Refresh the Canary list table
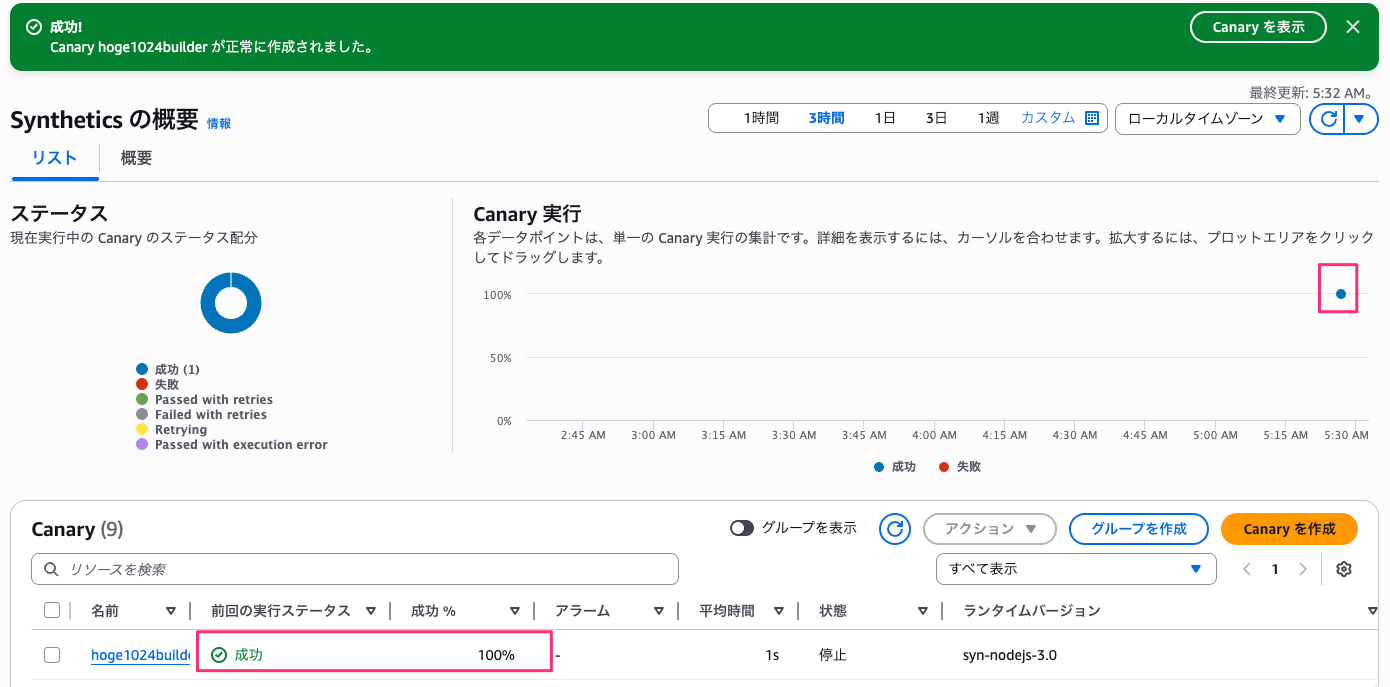This screenshot has height=687, width=1390. (895, 529)
